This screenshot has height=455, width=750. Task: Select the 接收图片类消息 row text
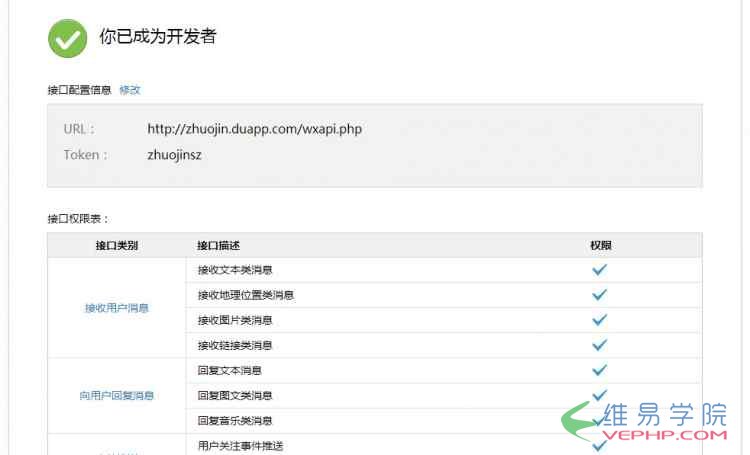[x=235, y=320]
